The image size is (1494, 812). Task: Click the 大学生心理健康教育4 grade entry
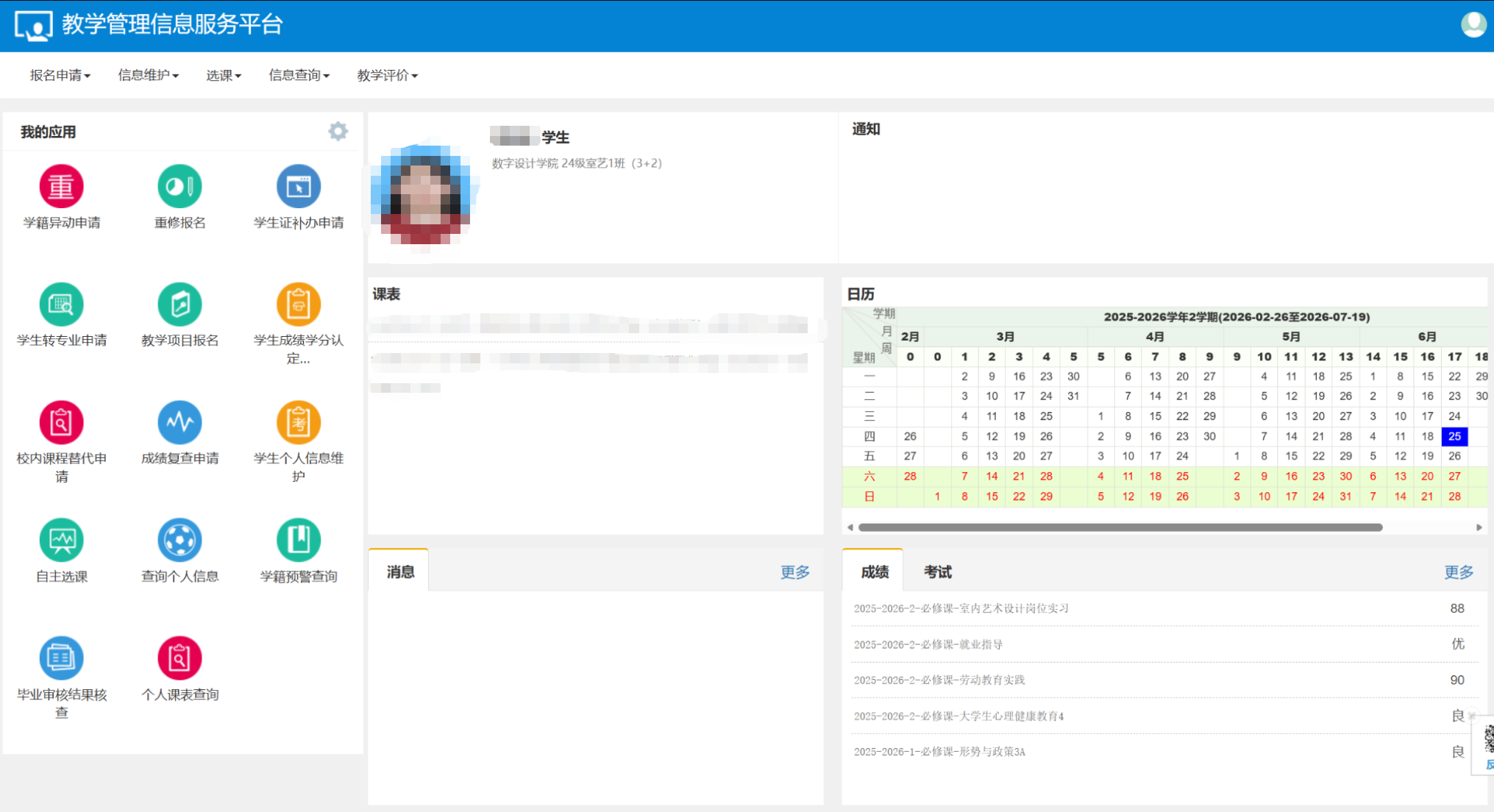1164,716
